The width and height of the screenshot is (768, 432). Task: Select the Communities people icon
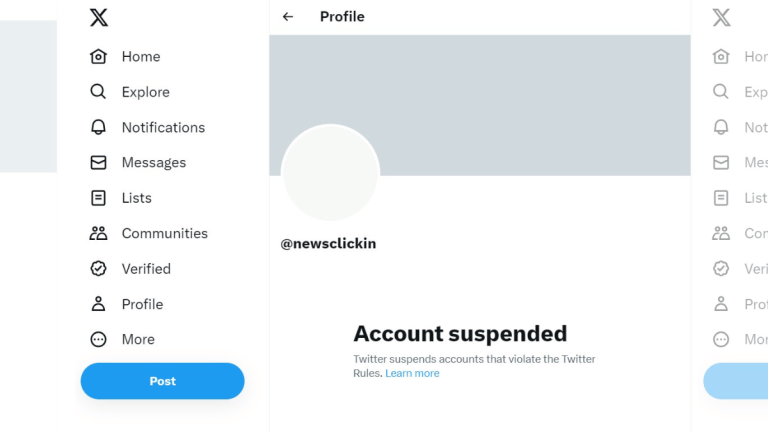tap(98, 233)
